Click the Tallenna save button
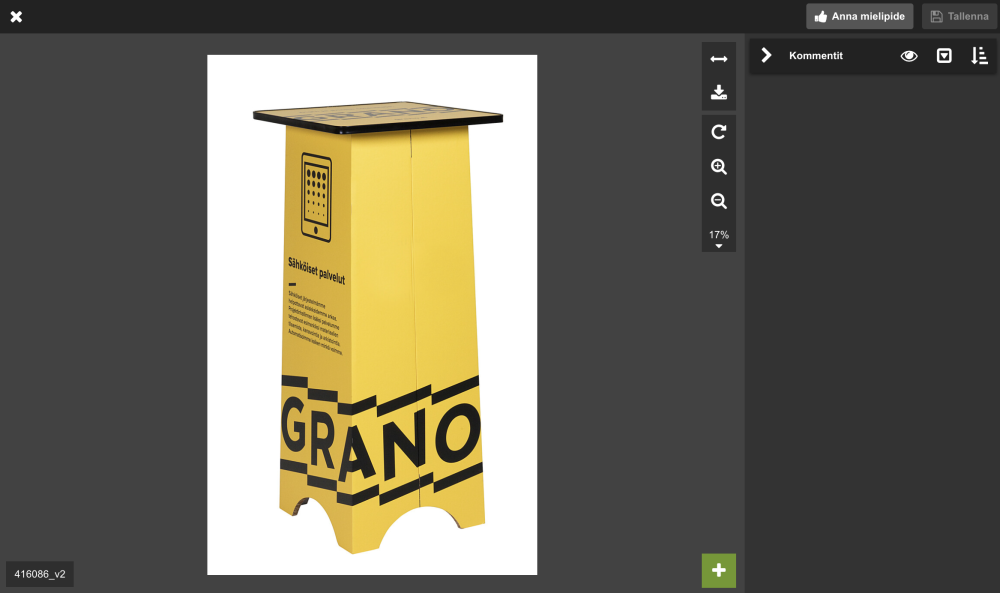This screenshot has height=593, width=1000. [959, 17]
